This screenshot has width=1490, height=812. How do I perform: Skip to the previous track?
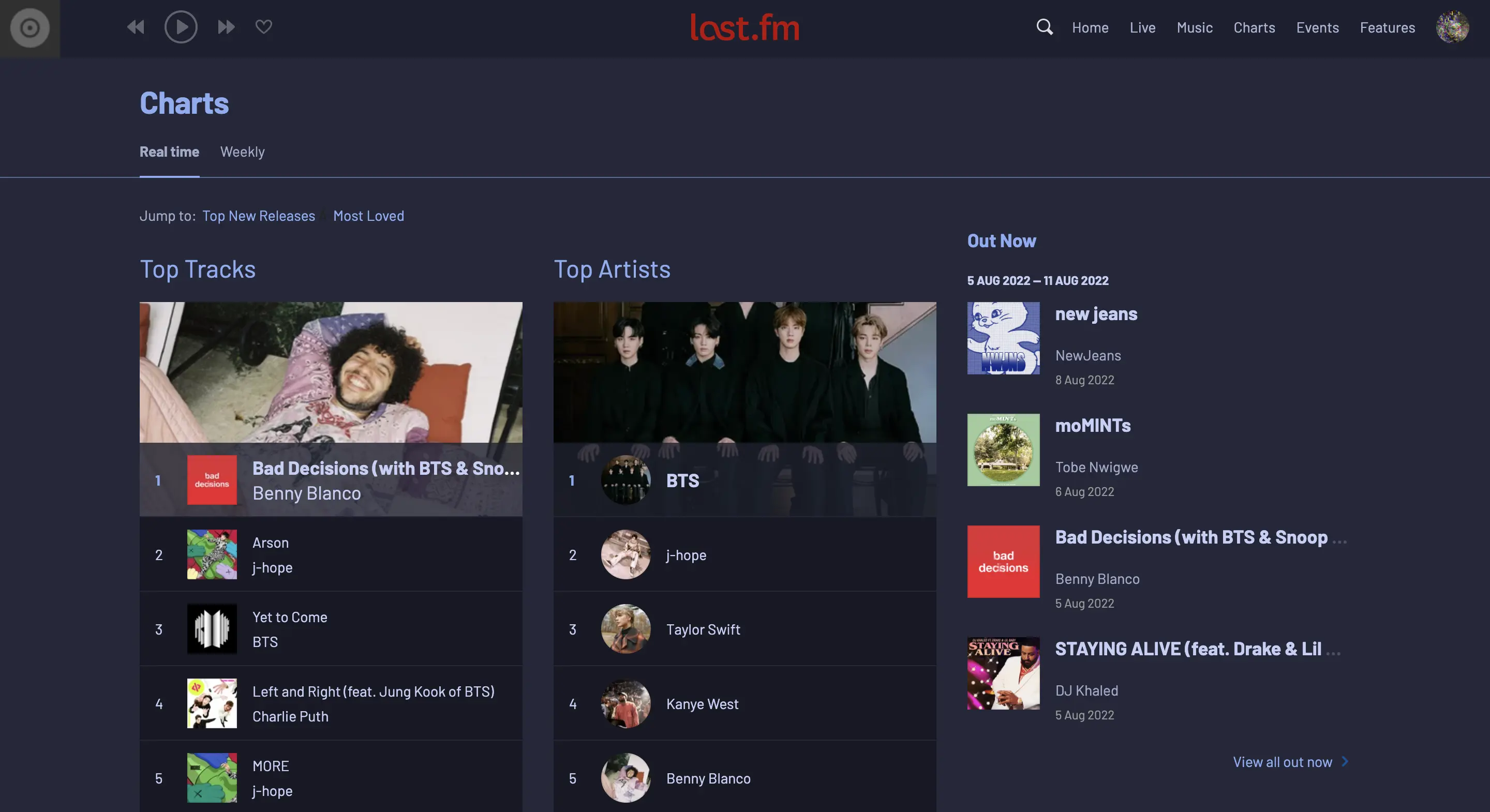[136, 27]
